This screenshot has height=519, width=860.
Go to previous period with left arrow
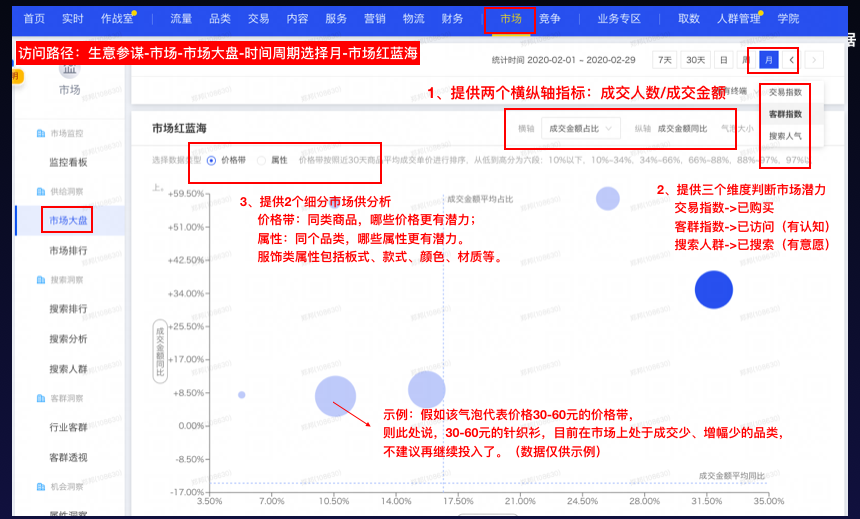[792, 60]
